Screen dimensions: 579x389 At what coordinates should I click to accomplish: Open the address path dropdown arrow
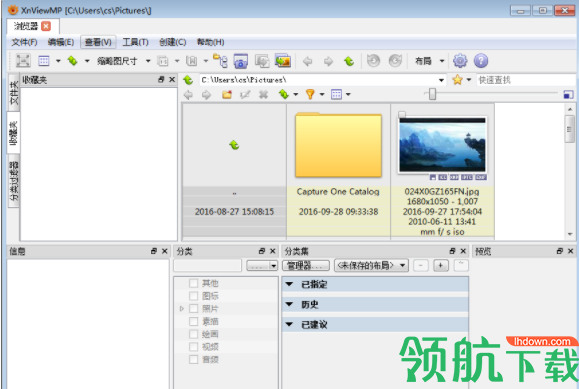coord(441,80)
